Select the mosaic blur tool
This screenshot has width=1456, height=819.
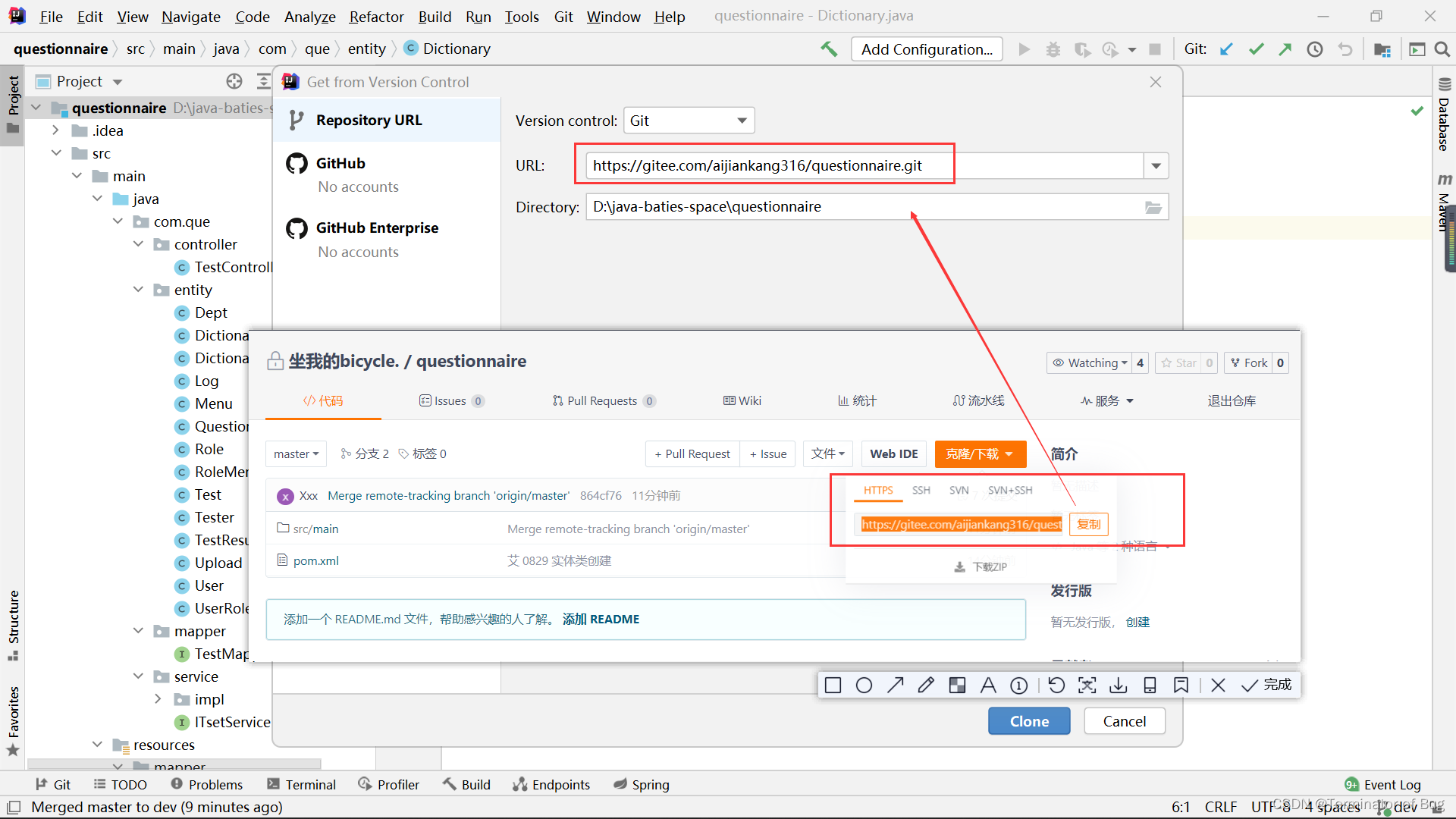click(957, 686)
